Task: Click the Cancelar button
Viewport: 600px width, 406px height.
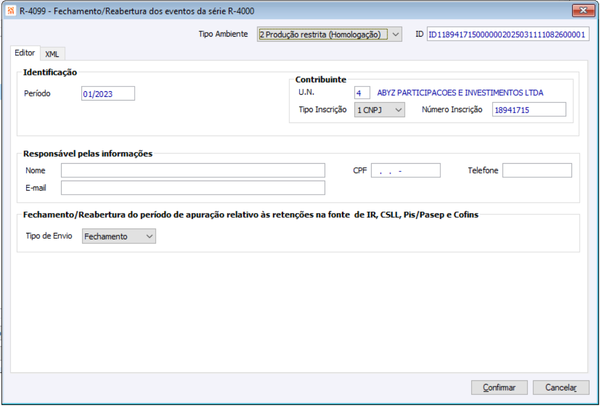Action: click(x=561, y=388)
